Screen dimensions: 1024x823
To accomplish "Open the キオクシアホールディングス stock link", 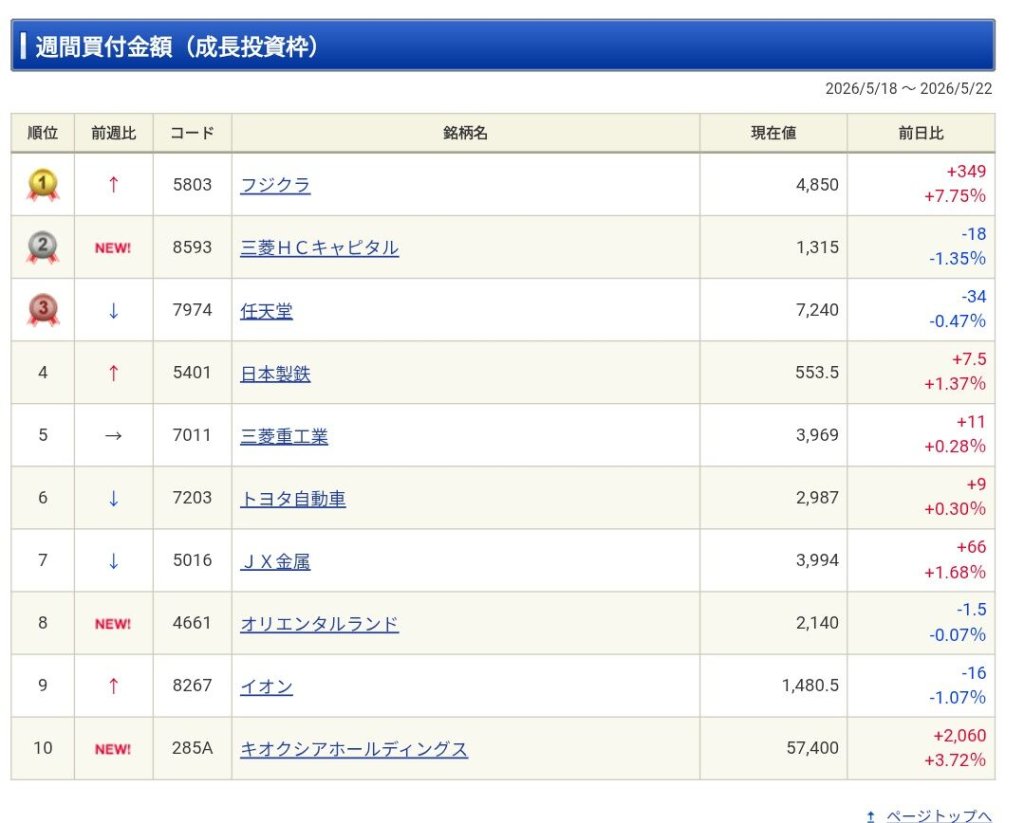I will 354,749.
